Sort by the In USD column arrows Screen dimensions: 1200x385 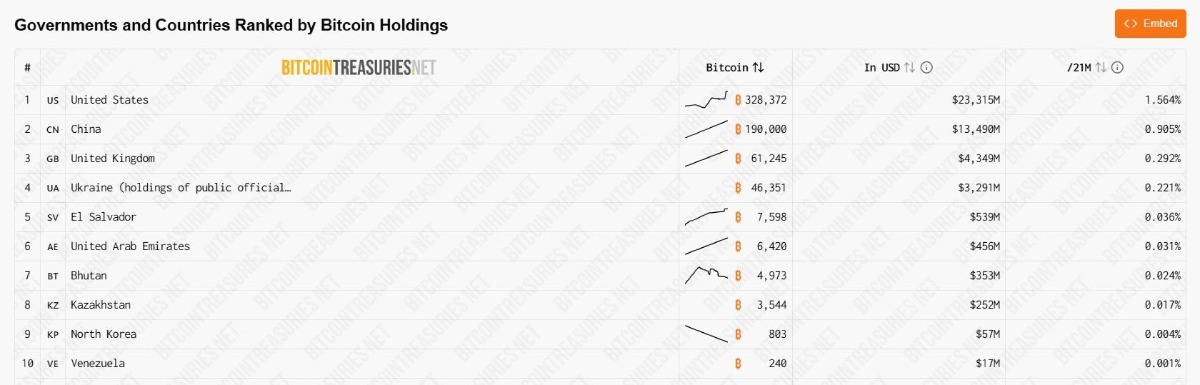click(x=909, y=68)
